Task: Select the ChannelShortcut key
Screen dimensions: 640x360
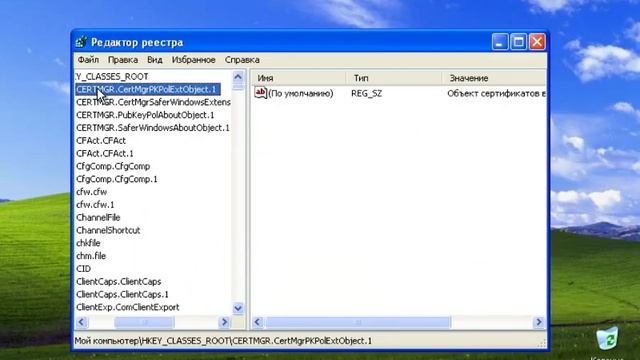Action: pyautogui.click(x=108, y=230)
